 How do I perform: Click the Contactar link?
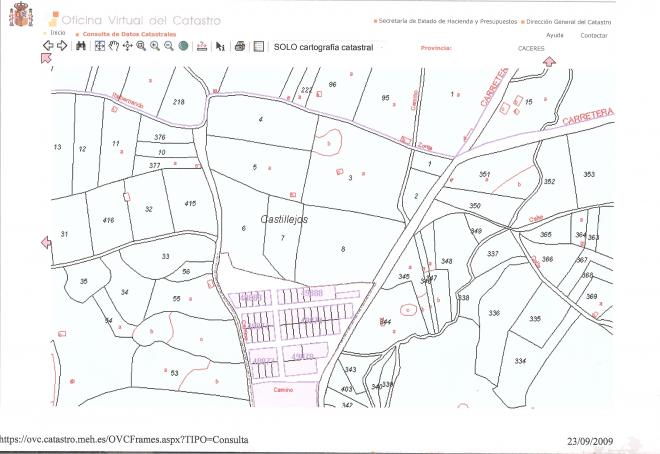pyautogui.click(x=594, y=35)
